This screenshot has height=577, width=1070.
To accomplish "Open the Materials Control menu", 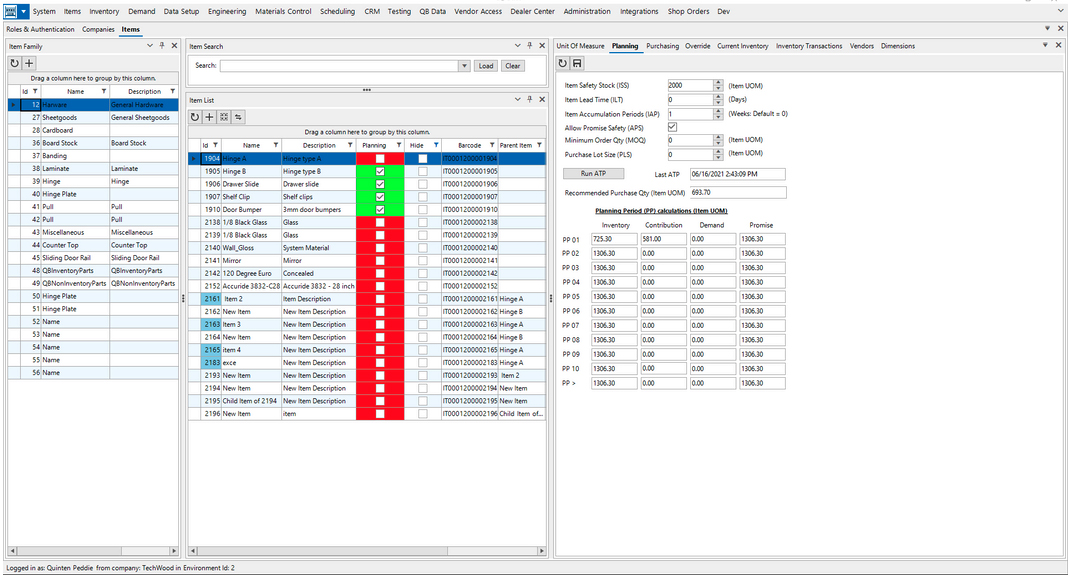I will pos(283,12).
